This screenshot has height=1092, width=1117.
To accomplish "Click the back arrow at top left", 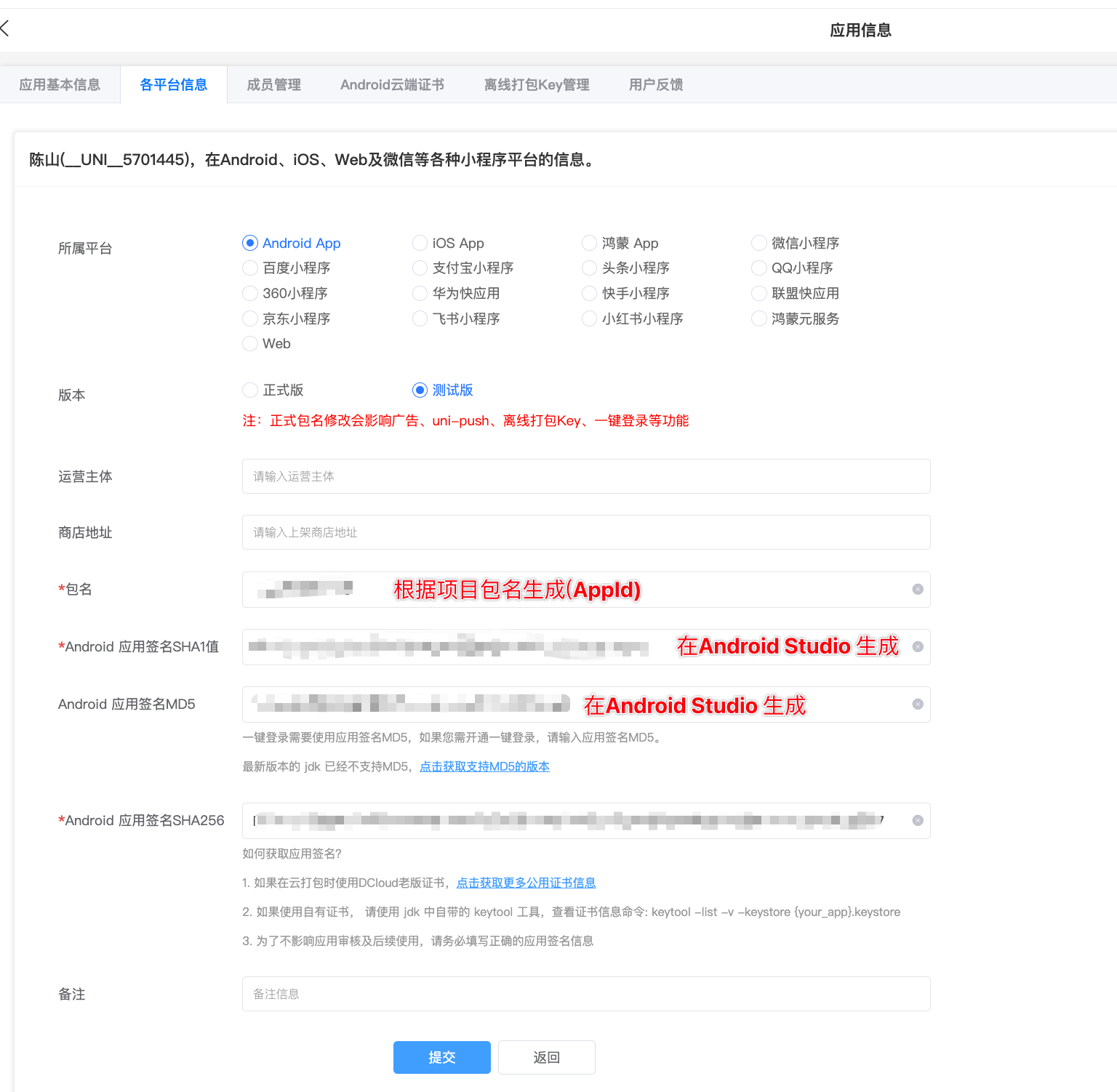I will pos(6,28).
